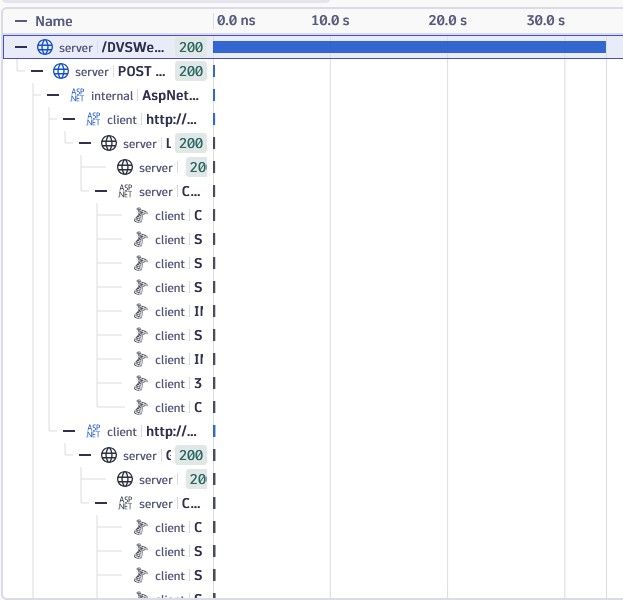
Task: Click the 200 status badge on the /DVSWe... row
Action: pyautogui.click(x=191, y=47)
